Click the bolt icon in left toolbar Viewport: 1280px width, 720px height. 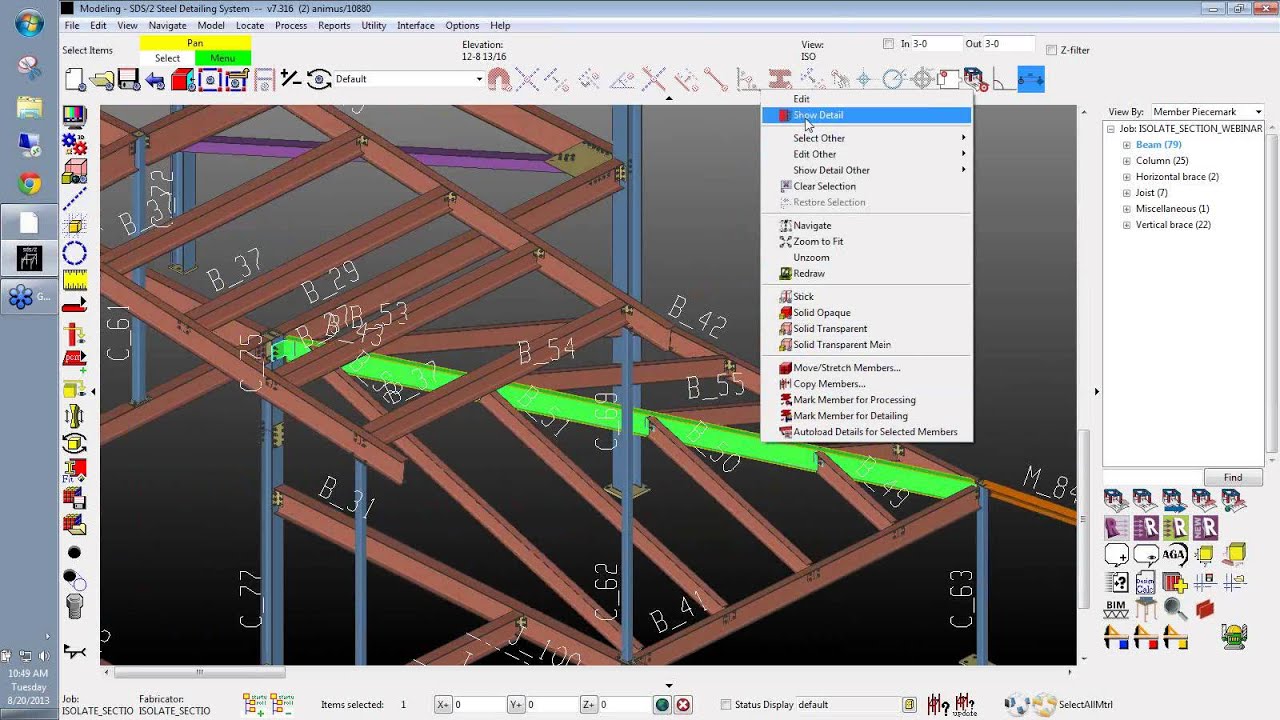click(x=75, y=605)
